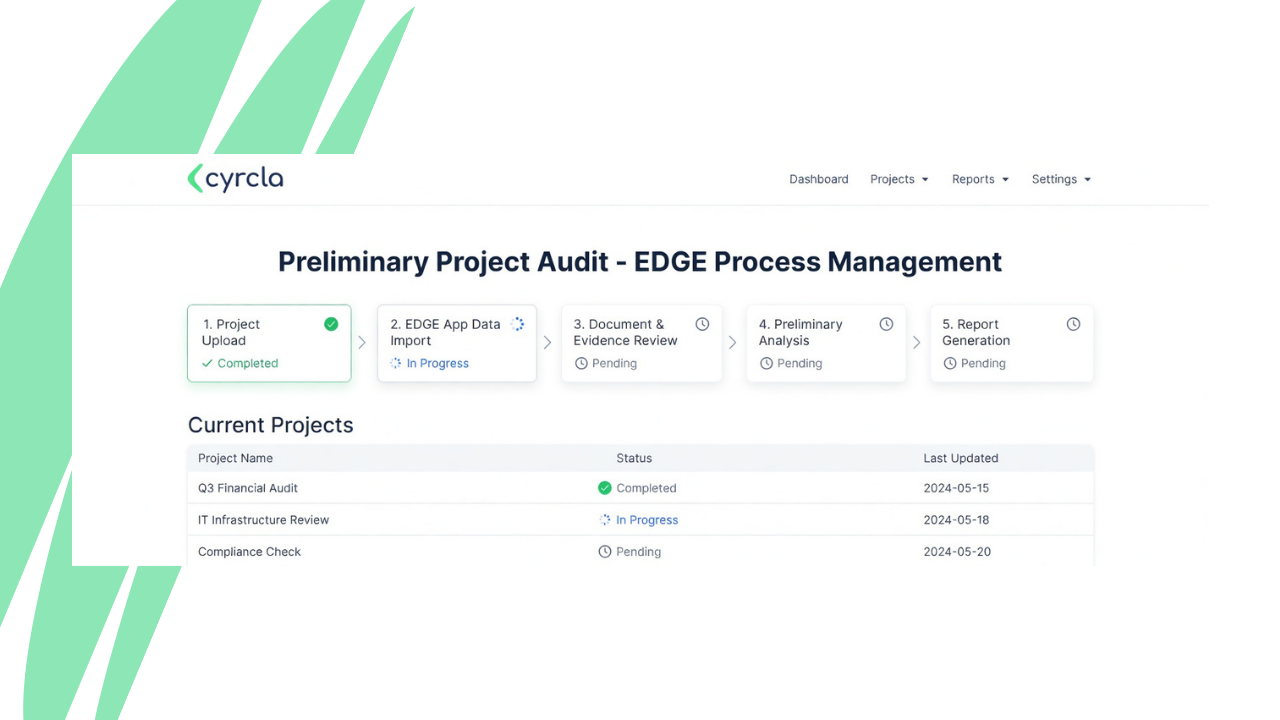Image resolution: width=1280 pixels, height=720 pixels.
Task: Open the Reports dropdown
Action: pos(979,179)
